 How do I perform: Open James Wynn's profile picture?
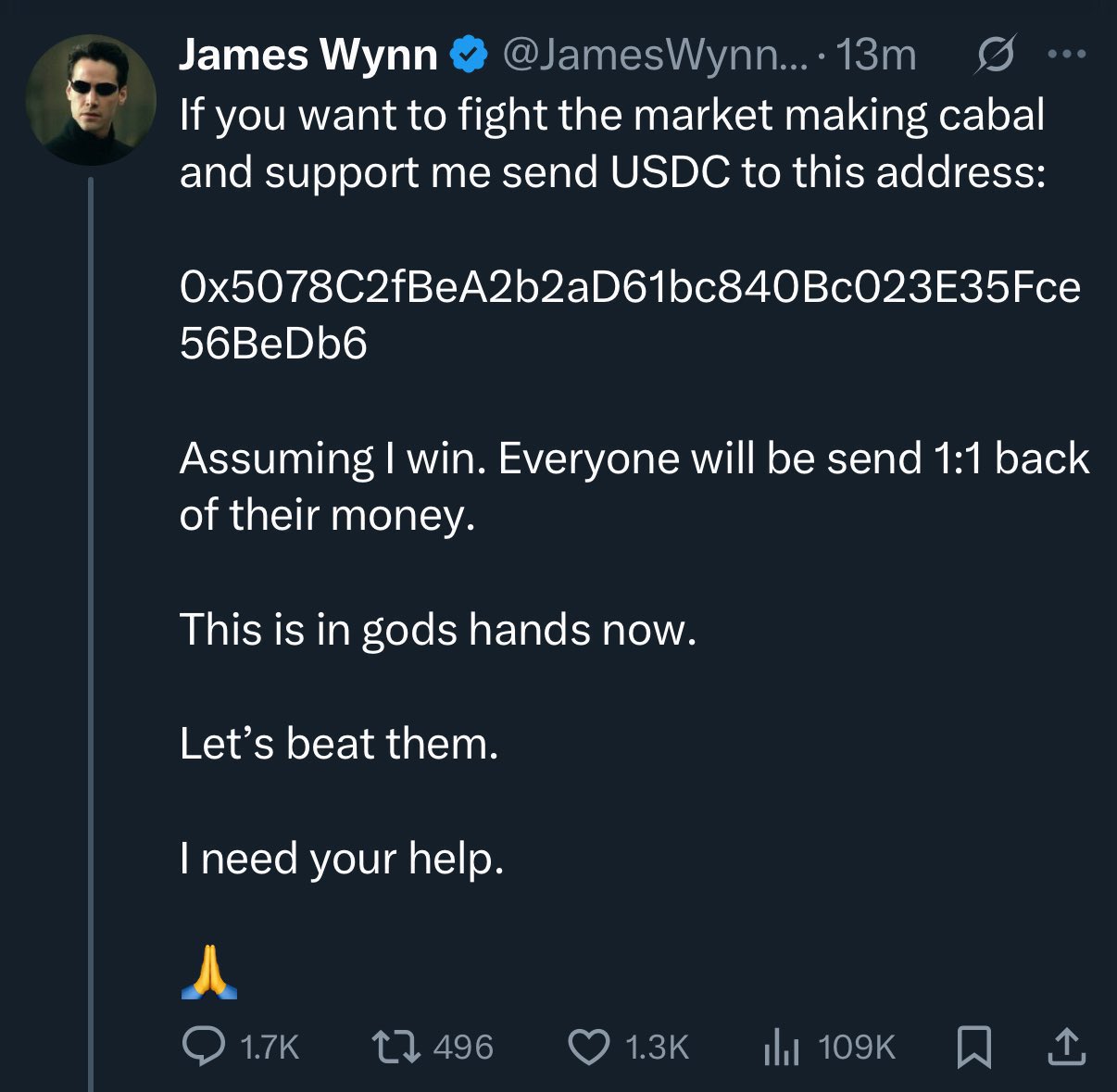(x=91, y=99)
